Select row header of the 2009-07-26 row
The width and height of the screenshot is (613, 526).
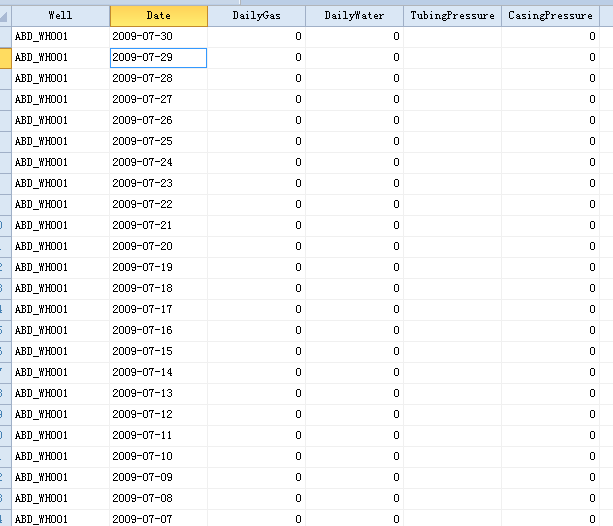click(5, 121)
